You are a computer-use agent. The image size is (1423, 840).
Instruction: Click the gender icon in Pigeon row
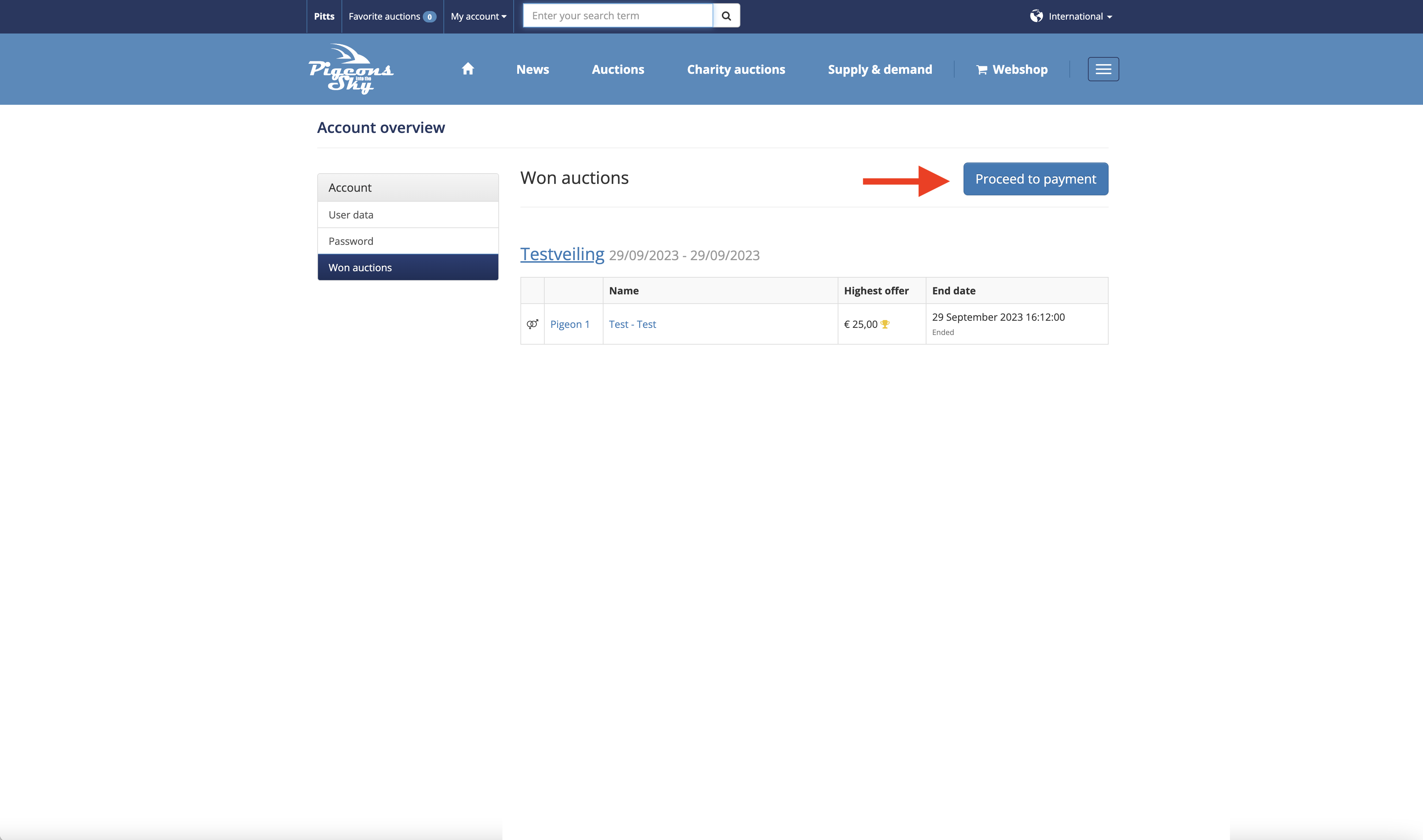click(532, 324)
